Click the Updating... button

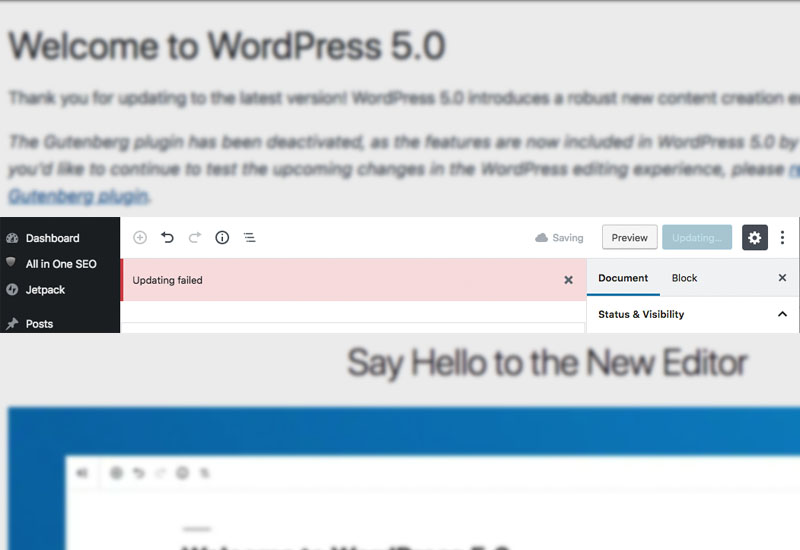[697, 237]
